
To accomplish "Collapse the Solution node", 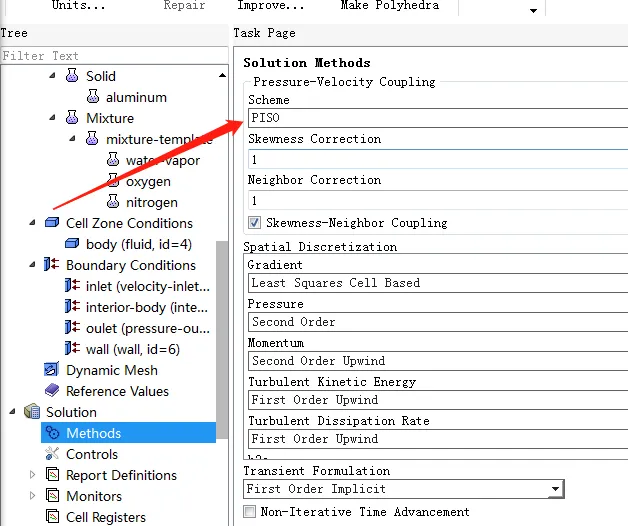I will (x=12, y=411).
